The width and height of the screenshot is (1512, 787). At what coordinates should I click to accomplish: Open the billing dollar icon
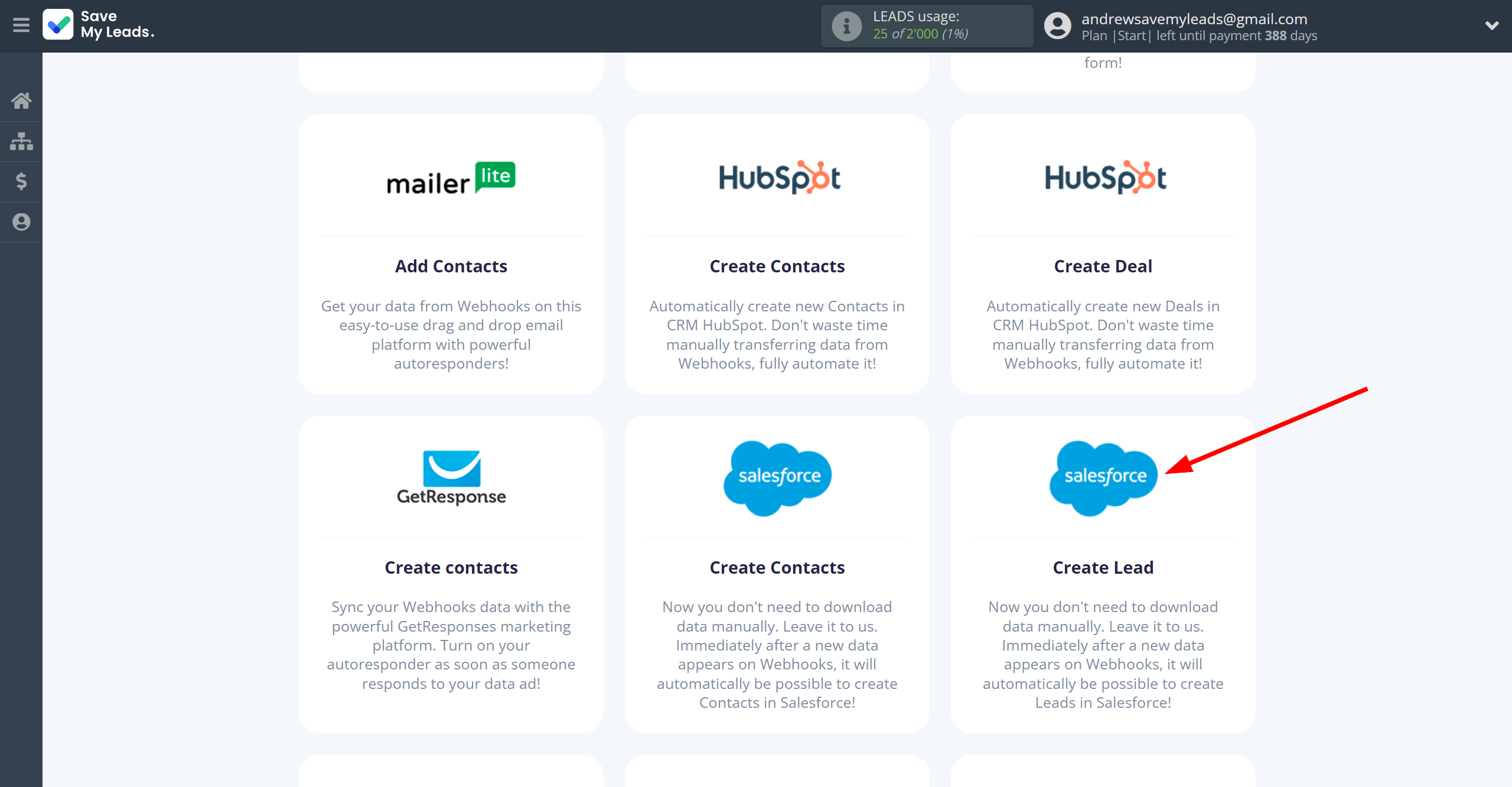click(x=21, y=181)
